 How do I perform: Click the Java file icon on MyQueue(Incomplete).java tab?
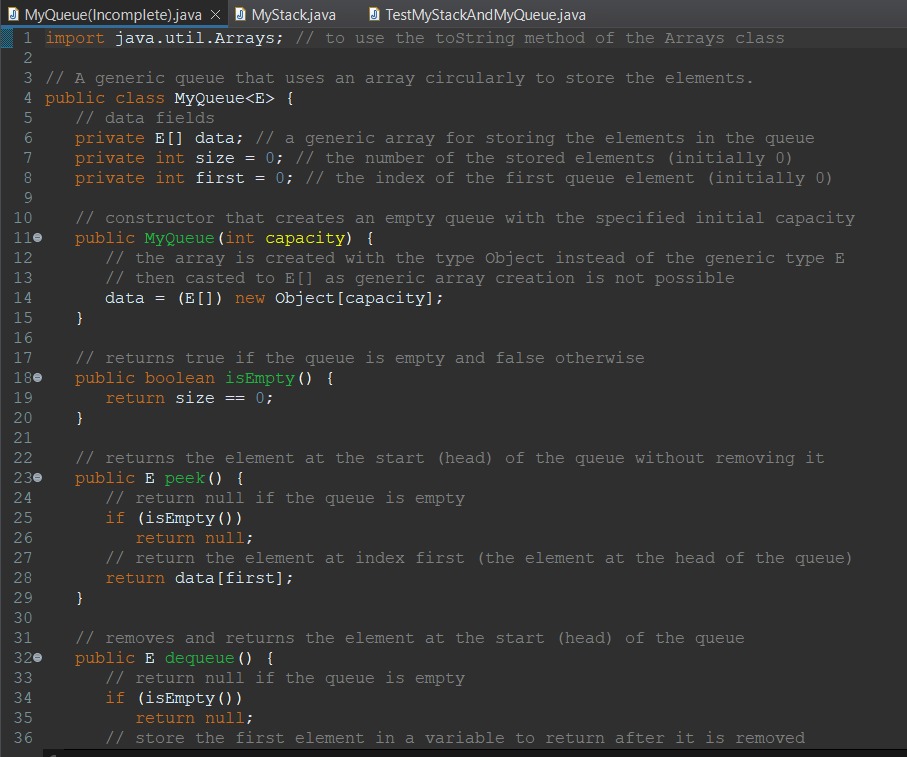pyautogui.click(x=12, y=15)
